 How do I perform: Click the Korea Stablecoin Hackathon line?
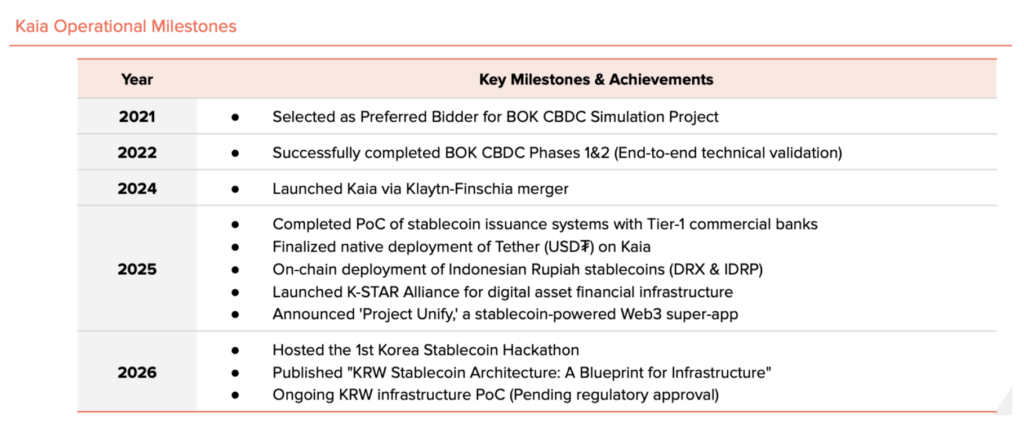[426, 349]
